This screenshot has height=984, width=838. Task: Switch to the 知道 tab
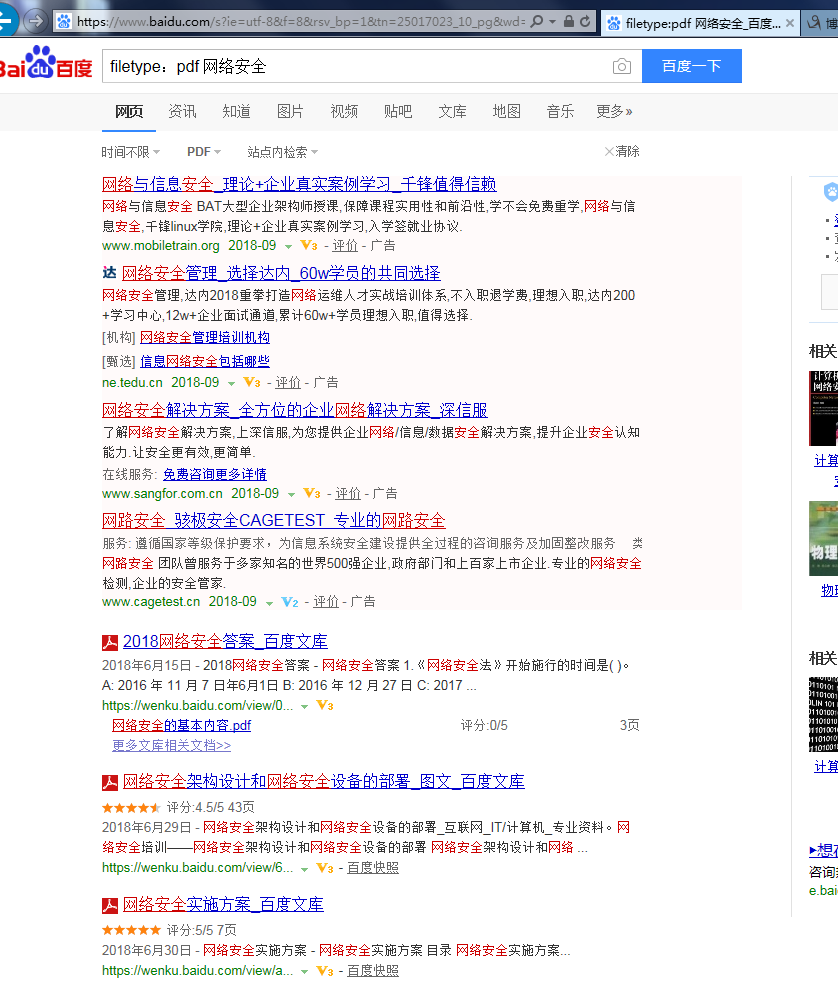click(x=237, y=112)
